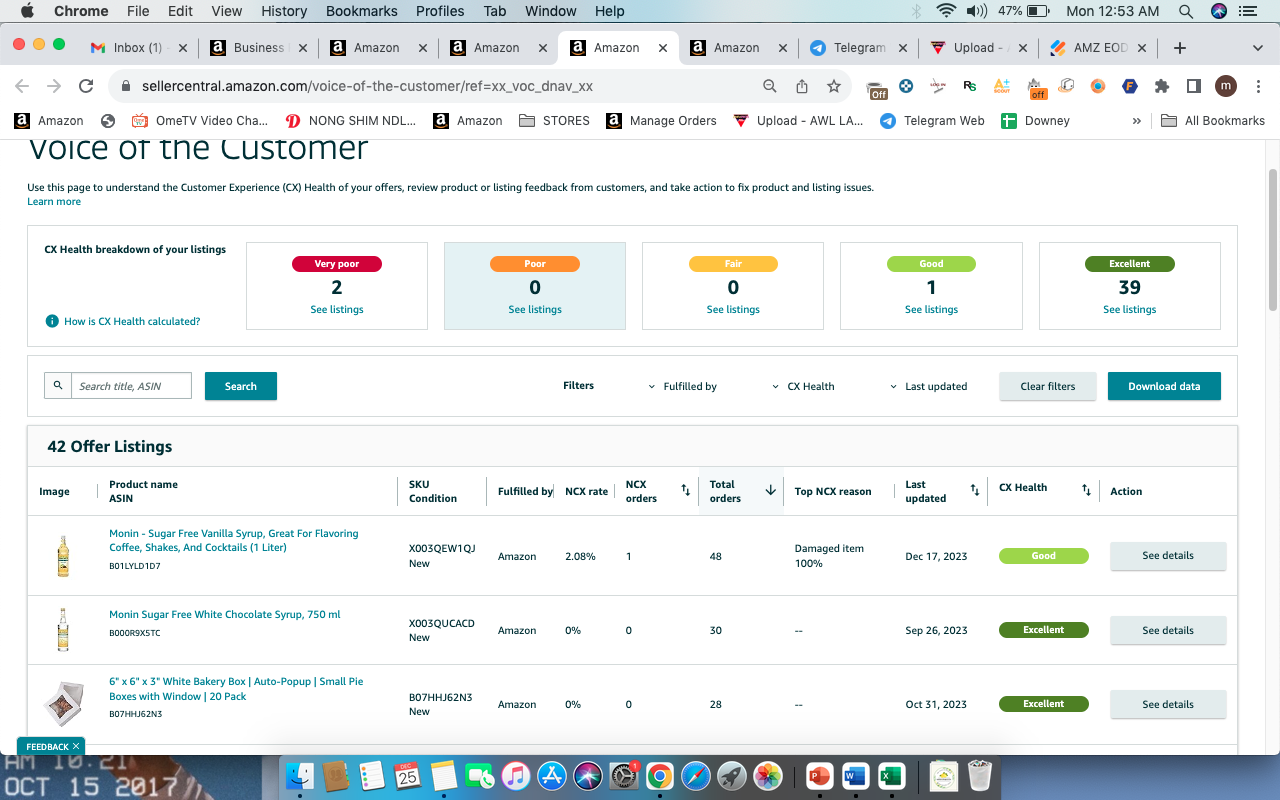Image resolution: width=1280 pixels, height=800 pixels.
Task: Bookmark this page with the star icon
Action: tap(834, 86)
